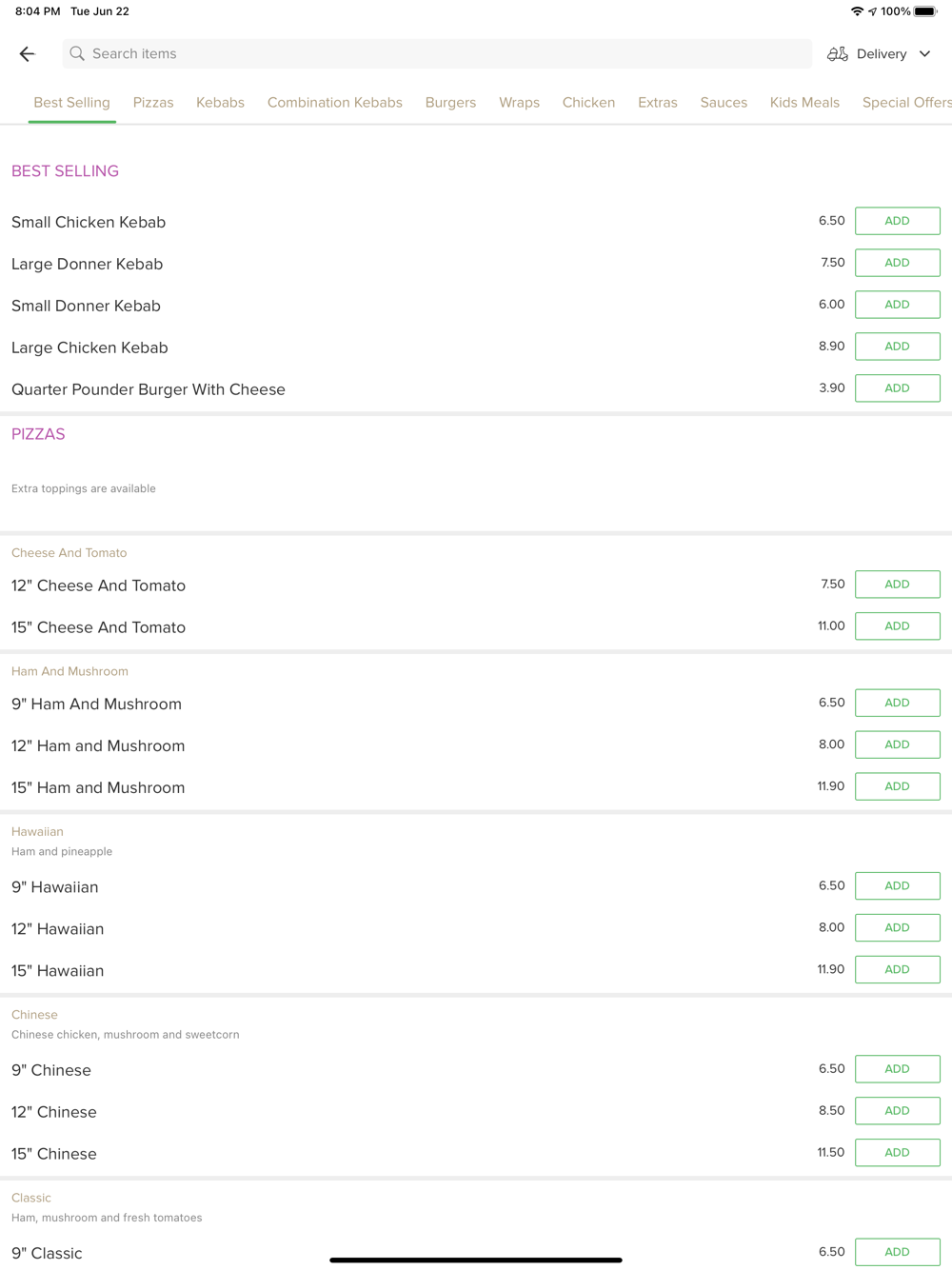The height and width of the screenshot is (1270, 952).
Task: Tap the back arrow icon
Action: [x=27, y=54]
